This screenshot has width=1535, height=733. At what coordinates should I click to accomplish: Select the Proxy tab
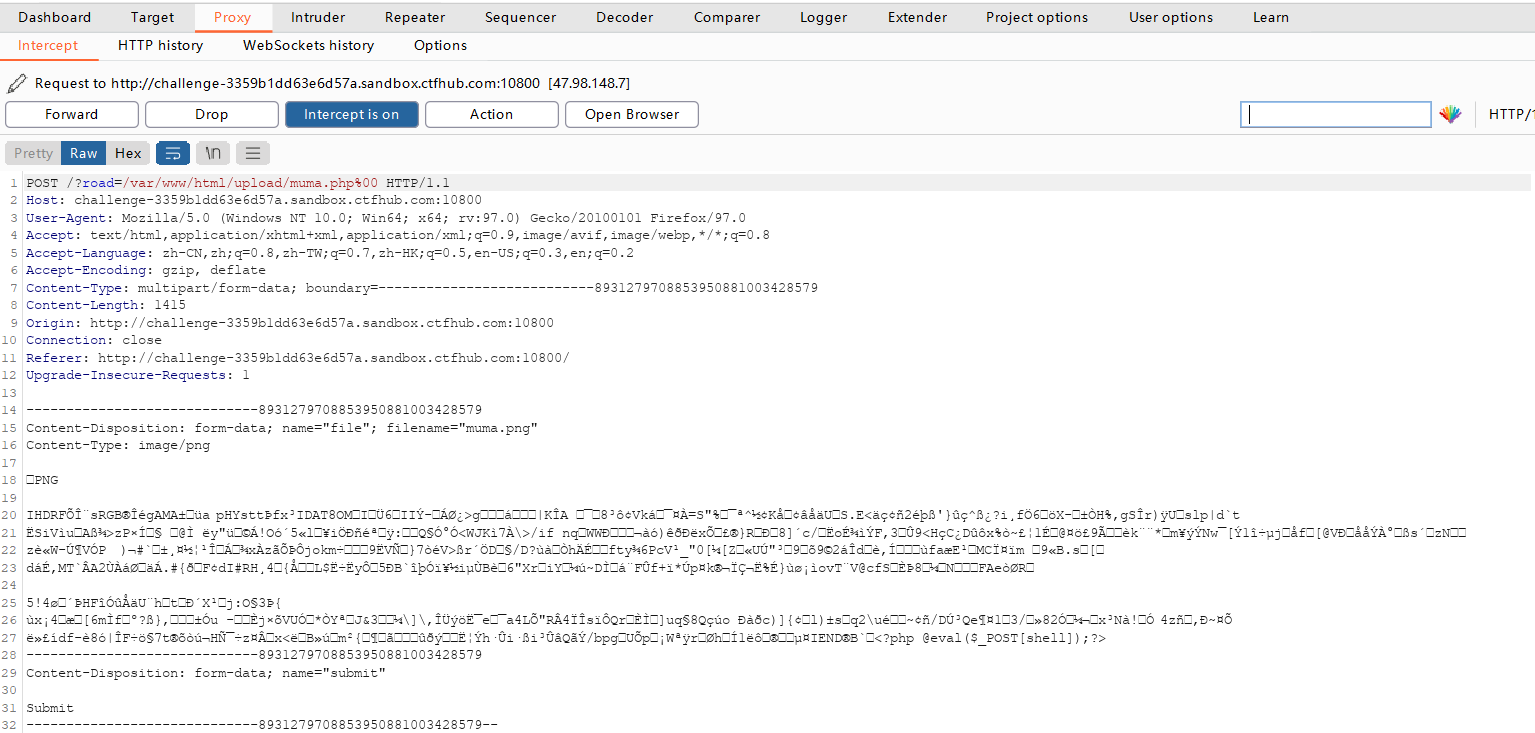(232, 17)
